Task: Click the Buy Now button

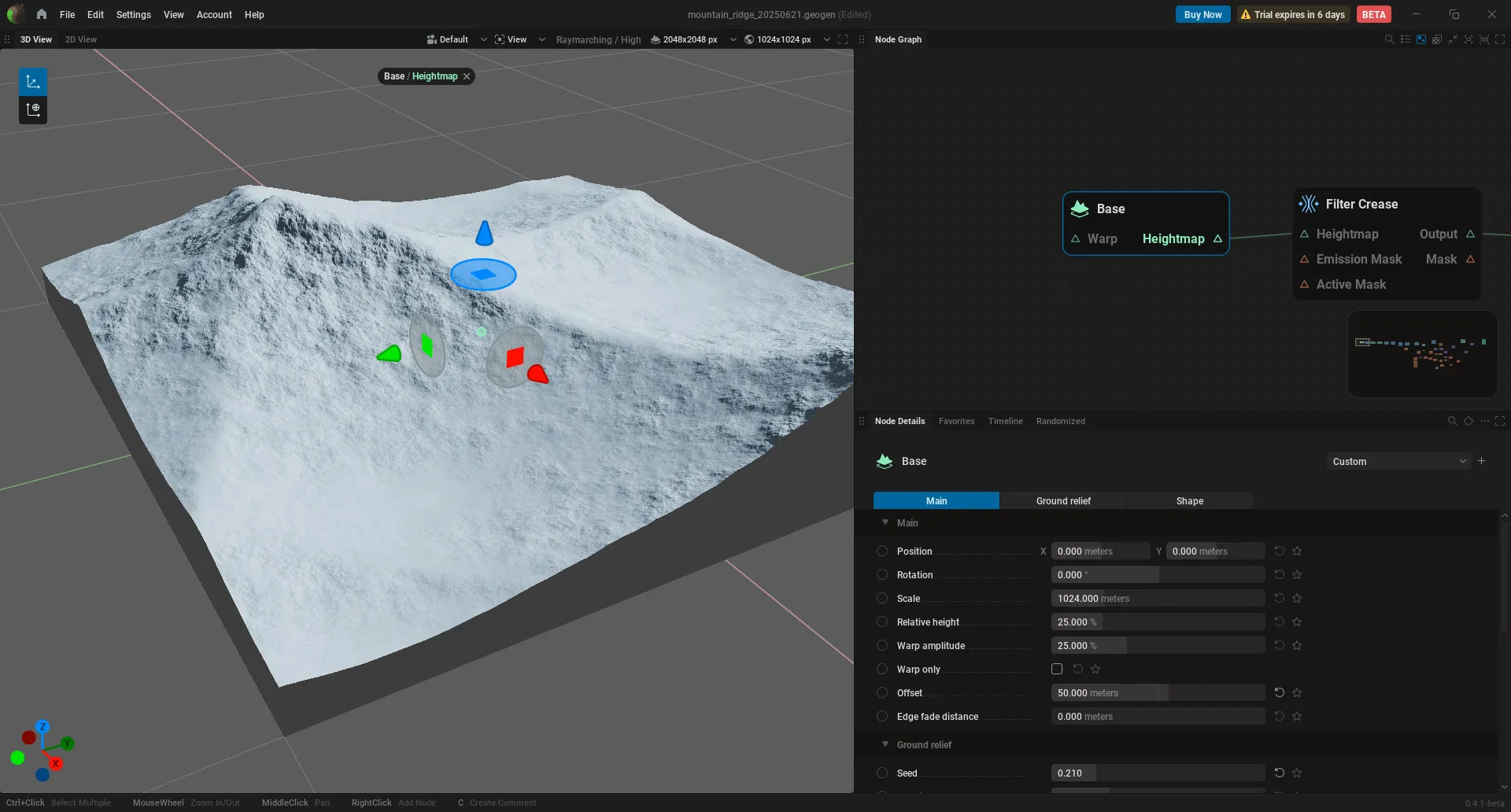Action: [1203, 14]
